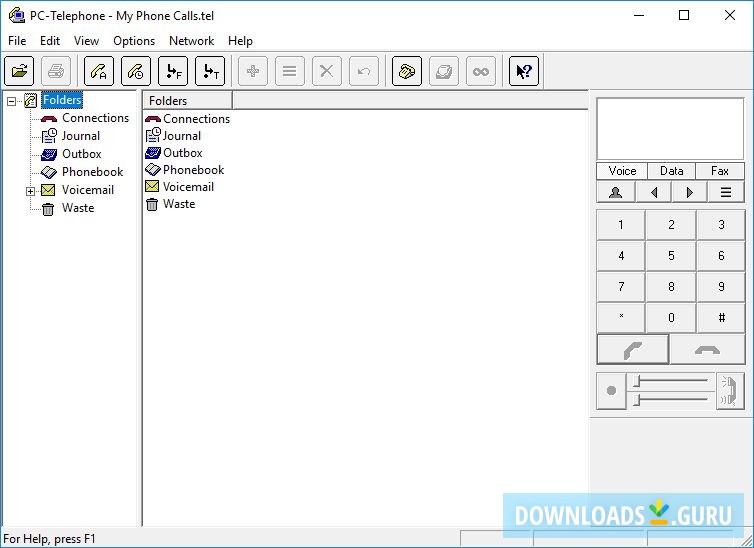Screen dimensions: 754x548
Task: Select Phonebook in folder tree
Action: 92,172
